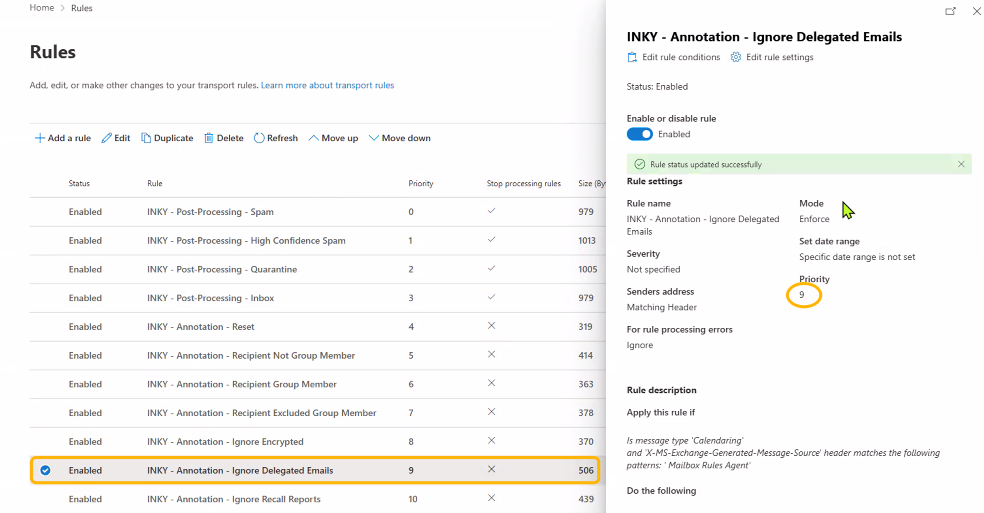984x513 pixels.
Task: Dismiss the rule status updated notification
Action: (961, 164)
